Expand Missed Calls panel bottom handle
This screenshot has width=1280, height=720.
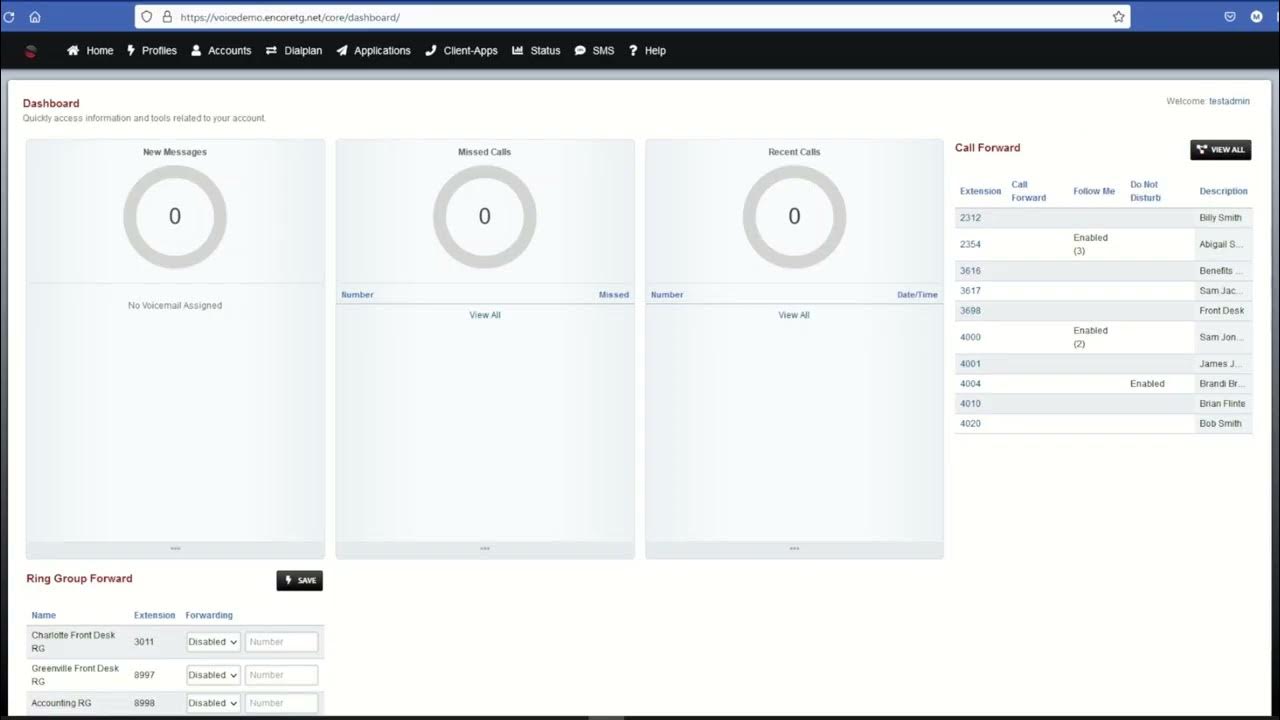pos(485,549)
